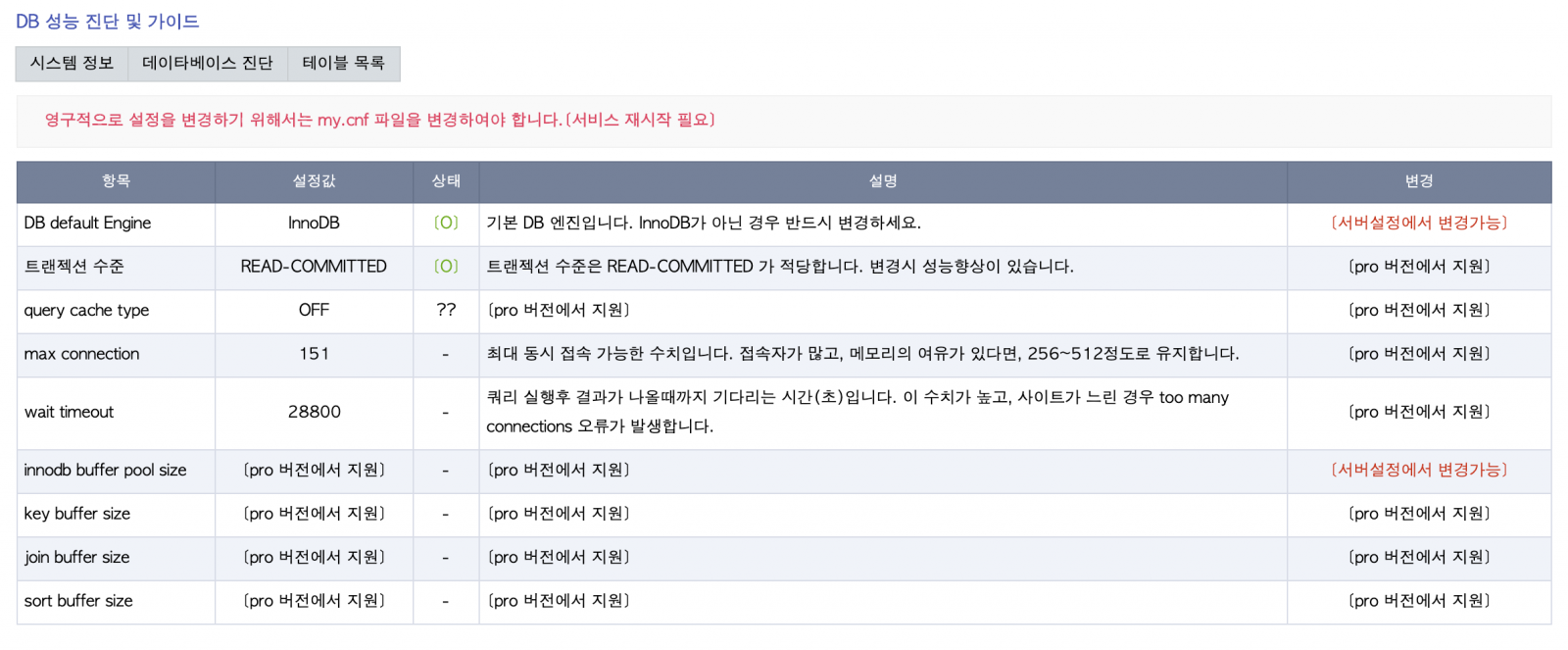Screen dimensions: 1568x650
Task: Click the 변경 link for query cache type row
Action: point(1419,311)
